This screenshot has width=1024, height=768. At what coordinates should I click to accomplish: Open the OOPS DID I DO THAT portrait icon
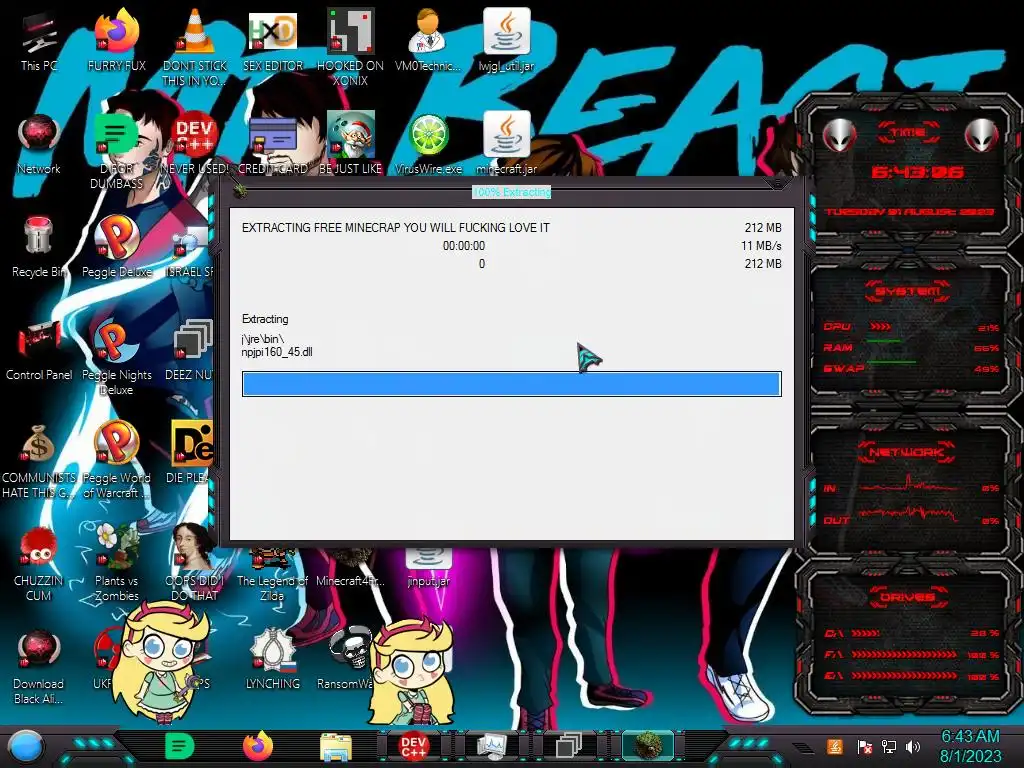(x=195, y=563)
